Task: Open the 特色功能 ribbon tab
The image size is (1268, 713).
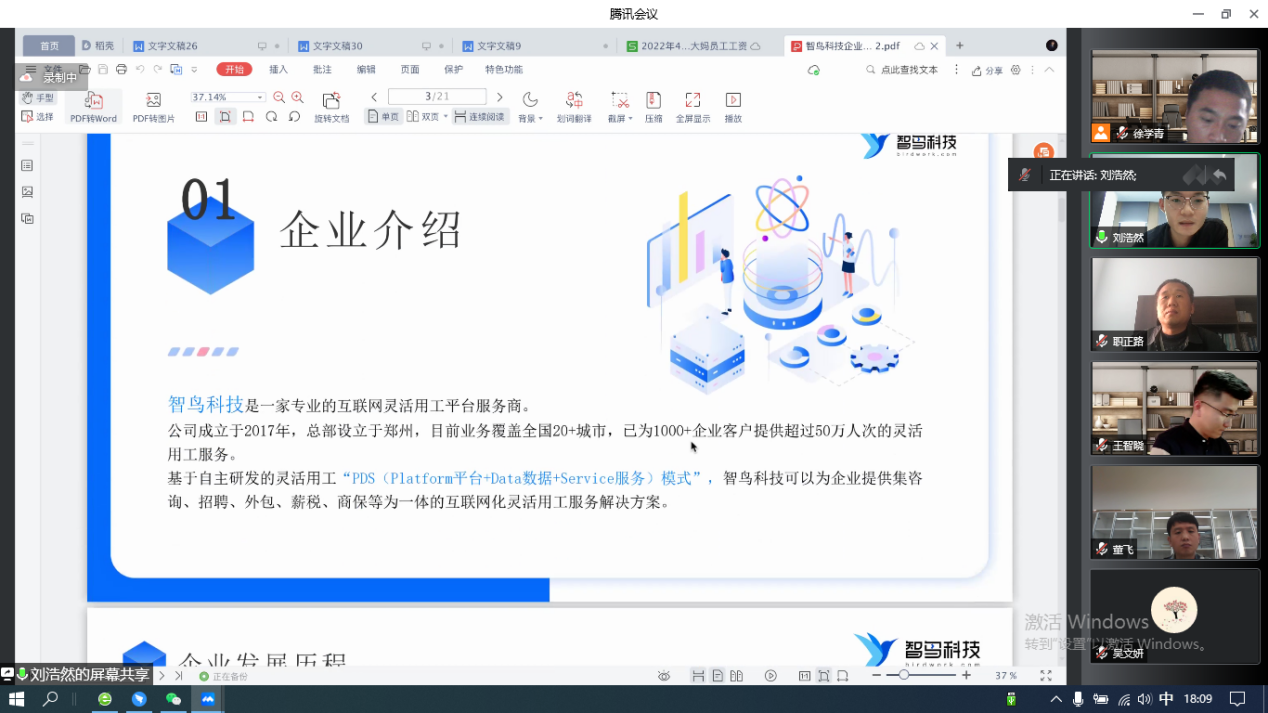Action: (x=504, y=70)
